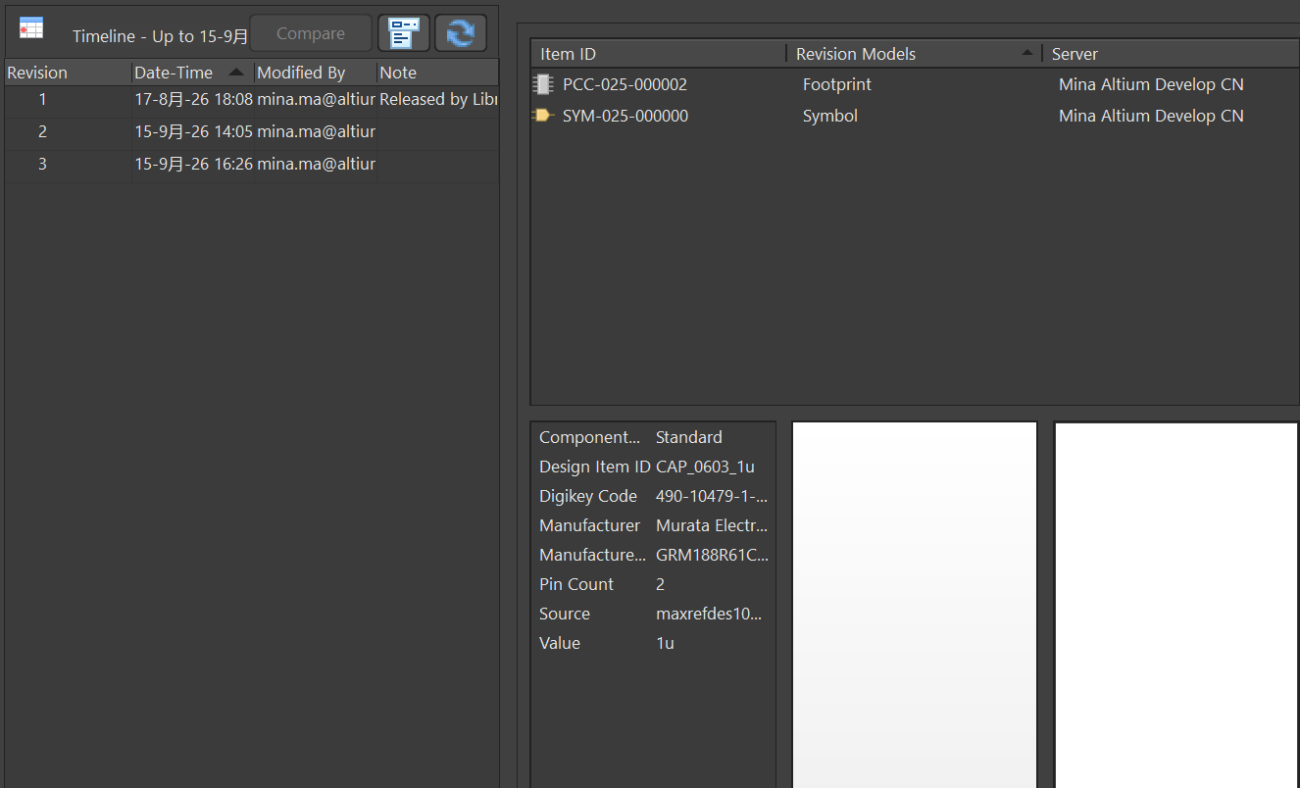The height and width of the screenshot is (788, 1300).
Task: Click the Pin Count parameter row
Action: tap(653, 584)
